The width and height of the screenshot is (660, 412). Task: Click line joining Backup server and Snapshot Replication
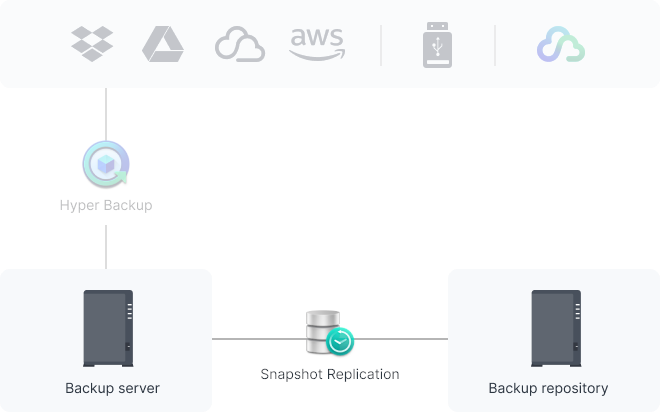[x=259, y=339]
